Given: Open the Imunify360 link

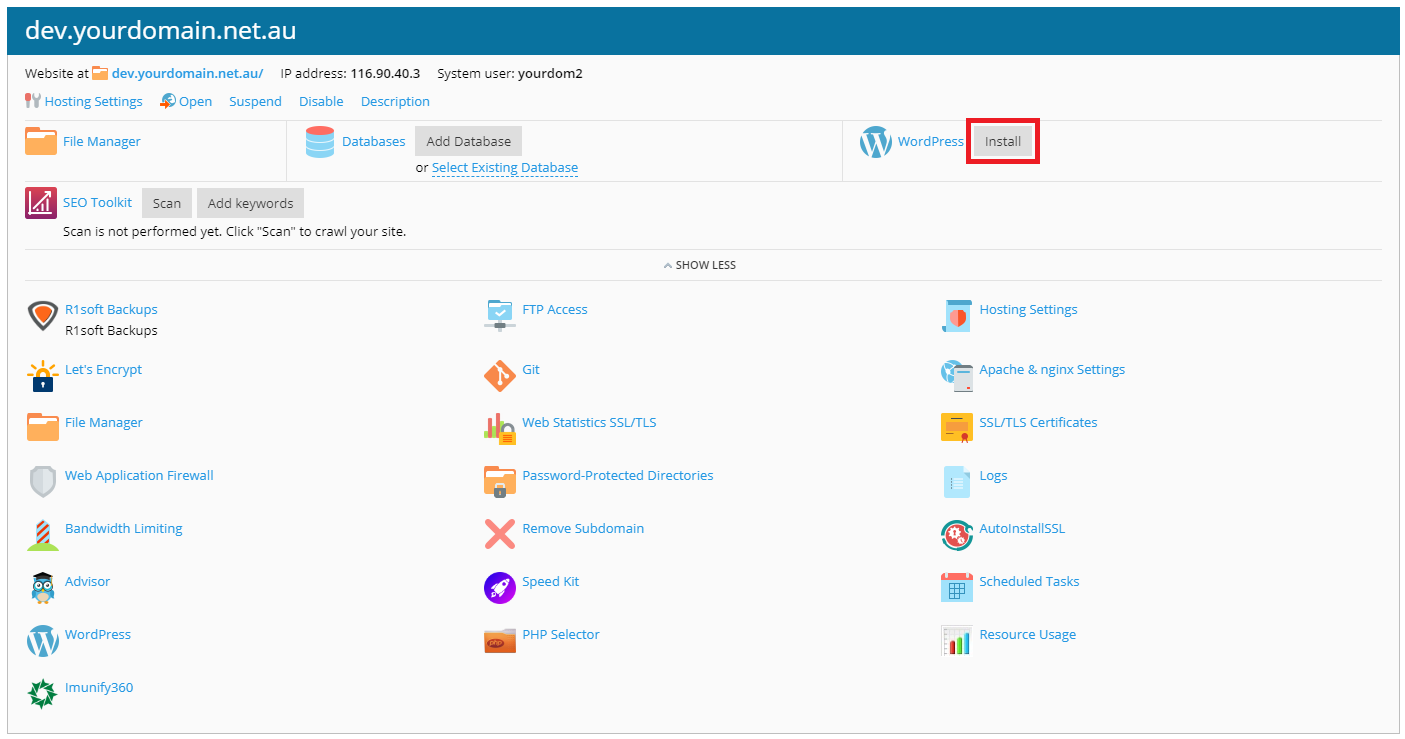Looking at the screenshot, I should click(99, 687).
